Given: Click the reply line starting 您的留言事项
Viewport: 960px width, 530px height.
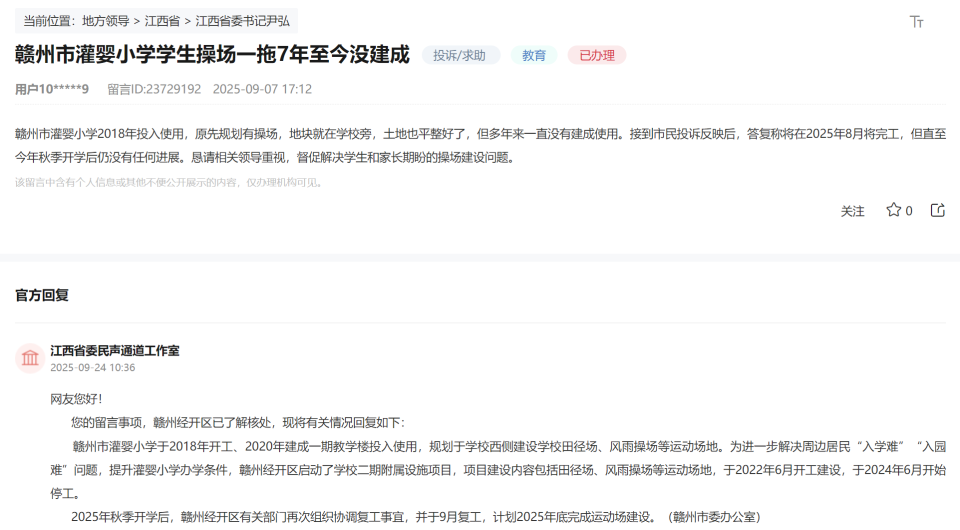Looking at the screenshot, I should 238,423.
